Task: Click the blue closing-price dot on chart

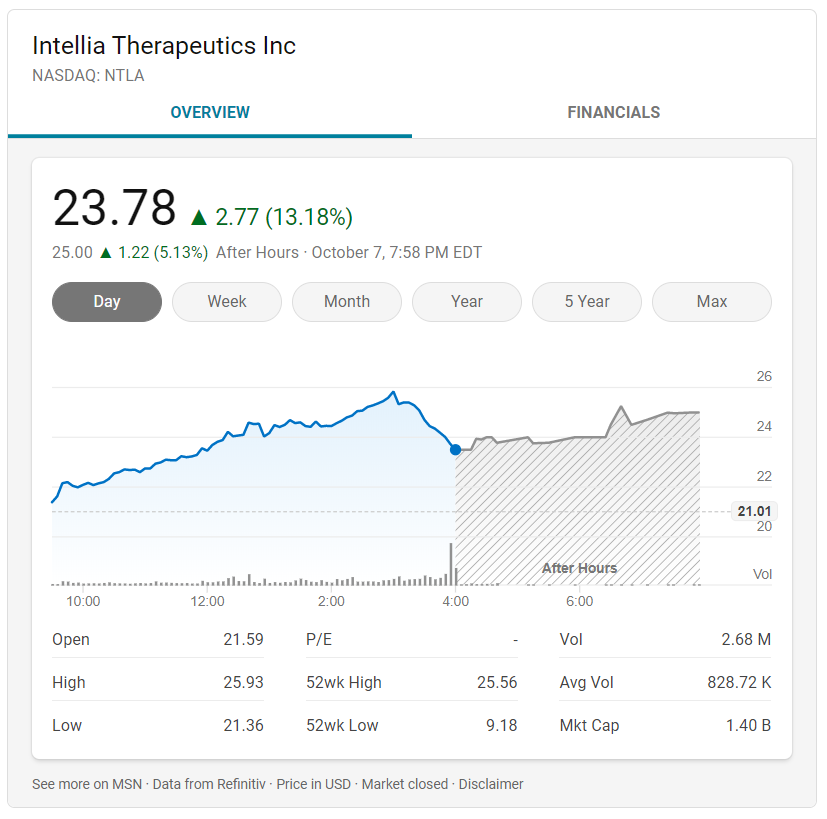Action: pos(456,450)
